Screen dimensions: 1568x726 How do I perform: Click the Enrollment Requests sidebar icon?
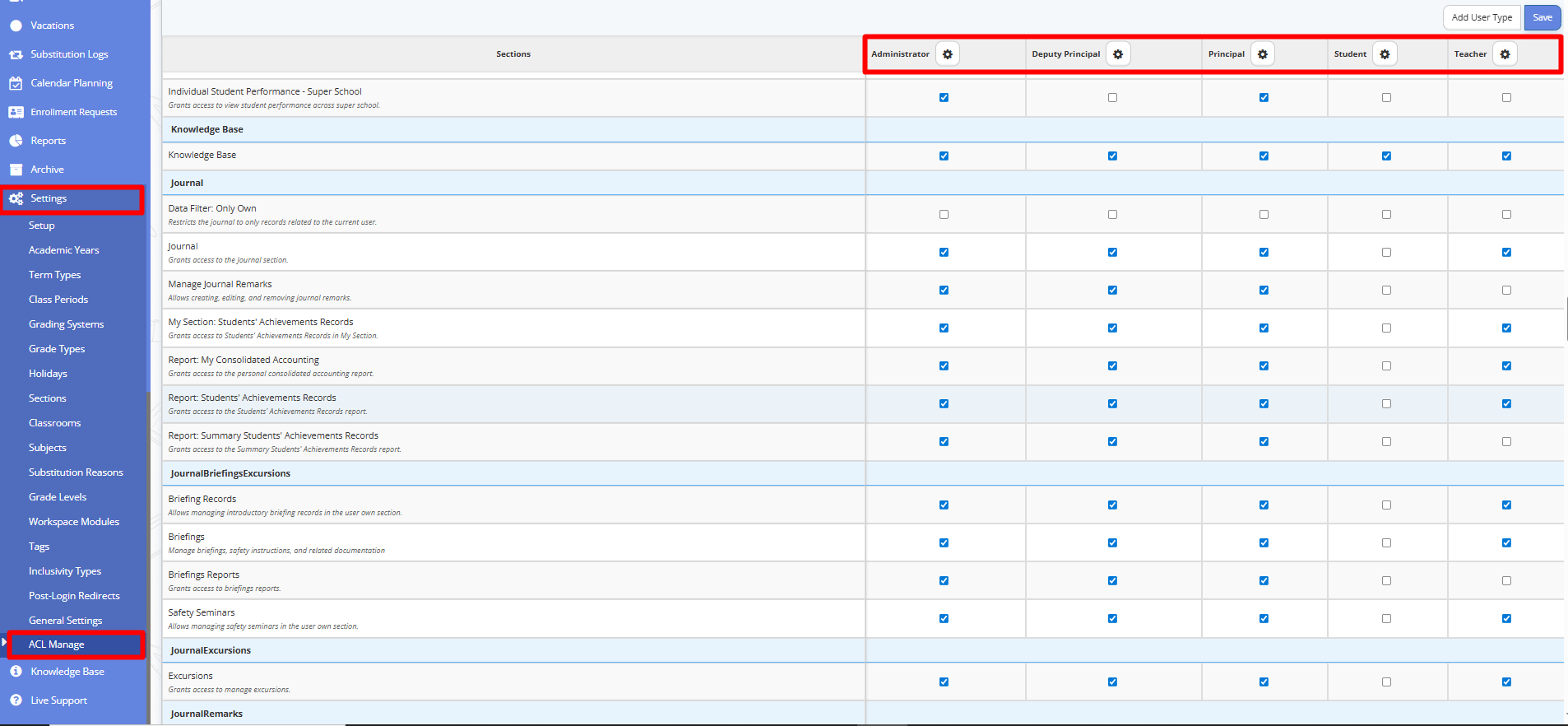pyautogui.click(x=16, y=112)
